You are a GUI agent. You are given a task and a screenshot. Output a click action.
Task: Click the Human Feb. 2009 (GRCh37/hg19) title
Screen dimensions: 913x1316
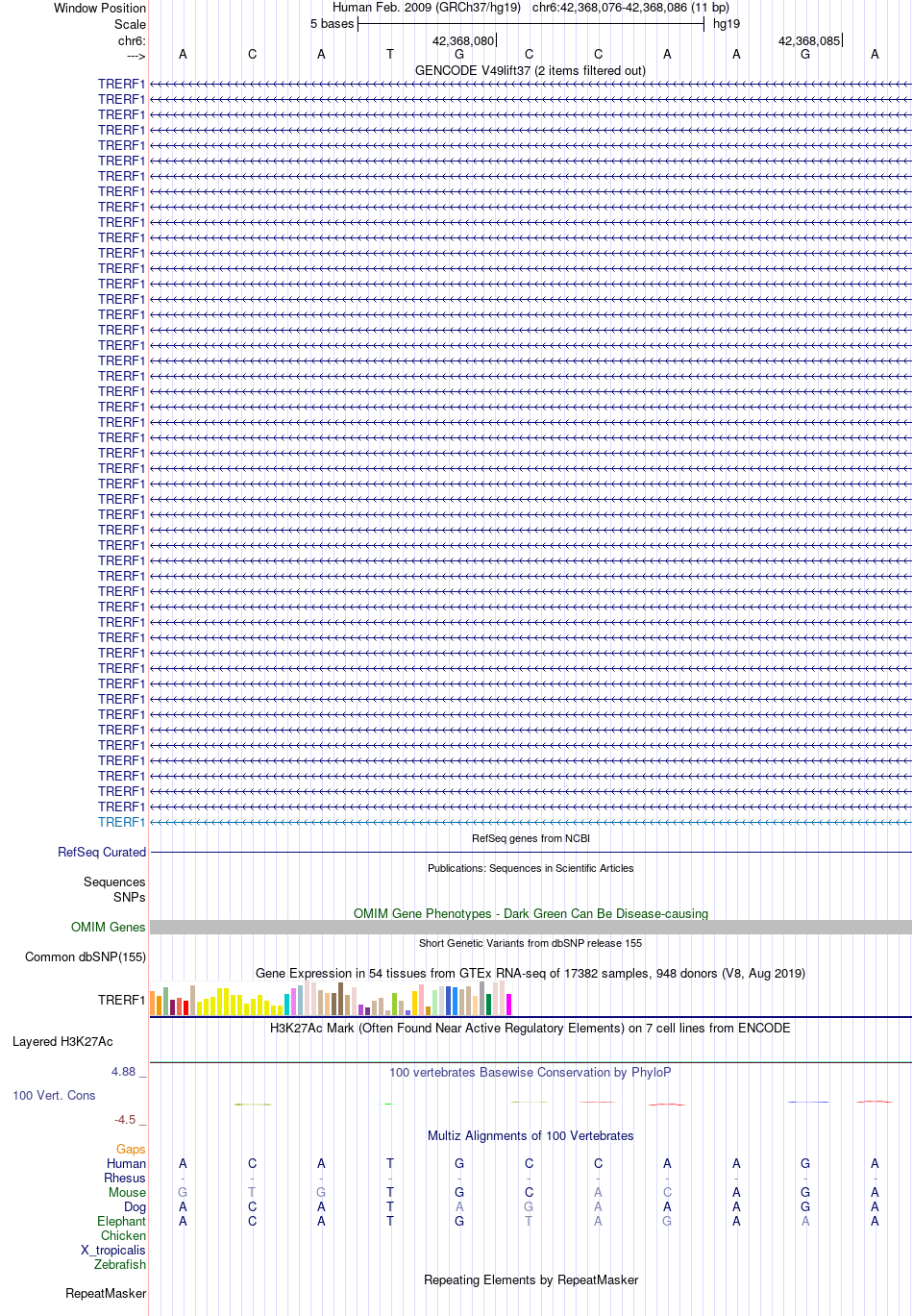point(427,8)
